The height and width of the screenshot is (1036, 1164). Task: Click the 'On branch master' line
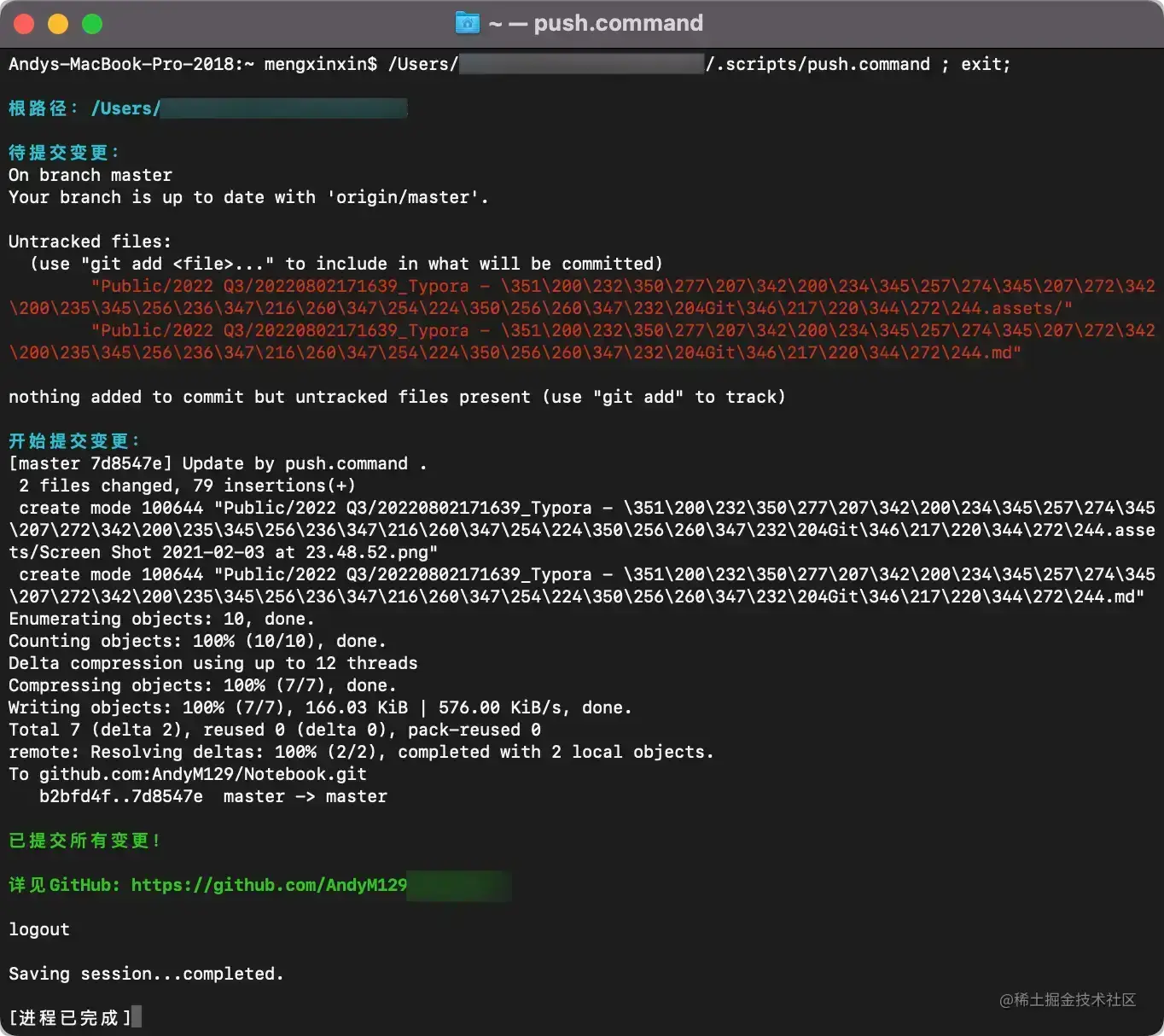[x=90, y=175]
